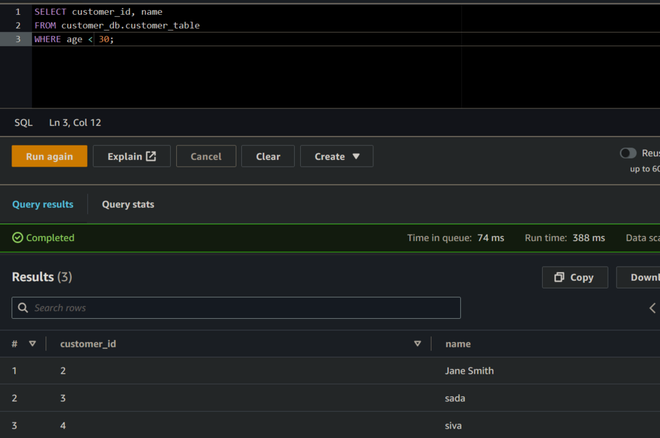Click the external link icon on Explain
Image resolution: width=660 pixels, height=438 pixels.
pos(151,156)
